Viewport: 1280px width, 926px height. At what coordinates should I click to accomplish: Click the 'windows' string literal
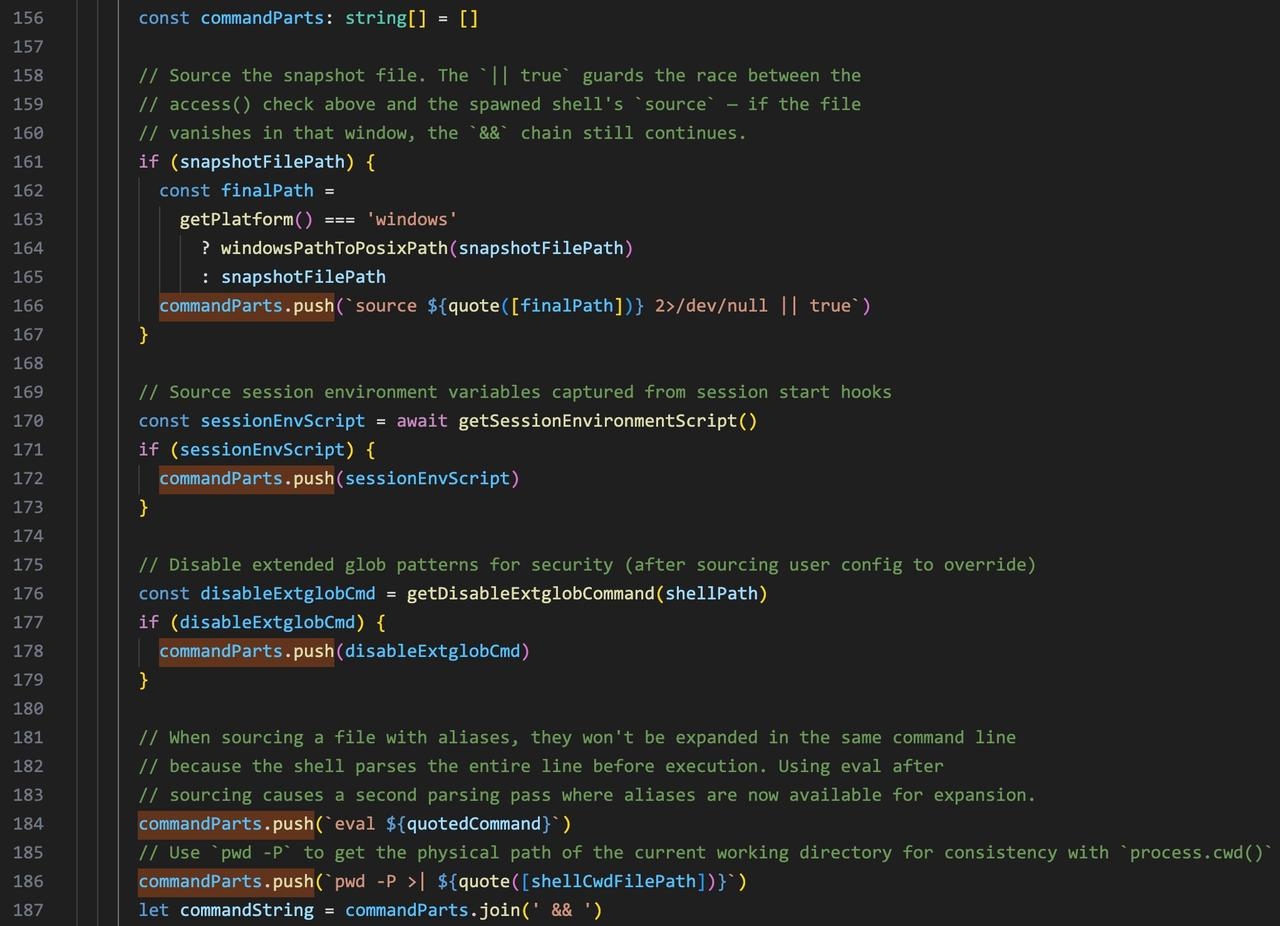tap(411, 219)
